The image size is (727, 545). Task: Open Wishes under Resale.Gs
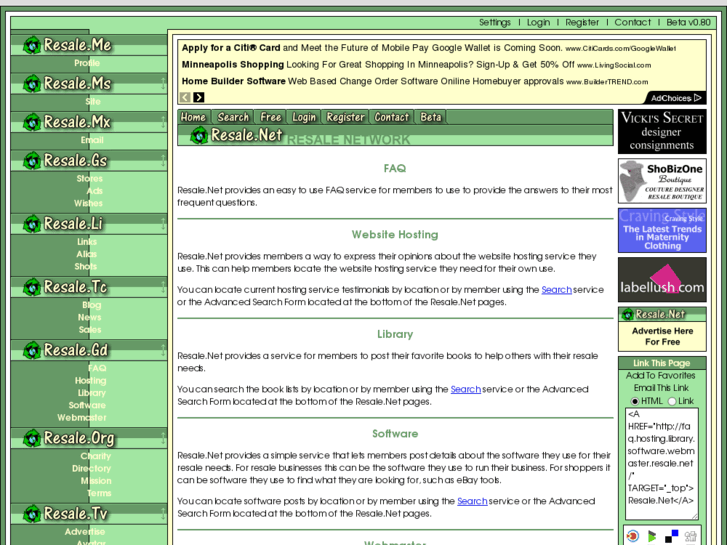point(88,203)
